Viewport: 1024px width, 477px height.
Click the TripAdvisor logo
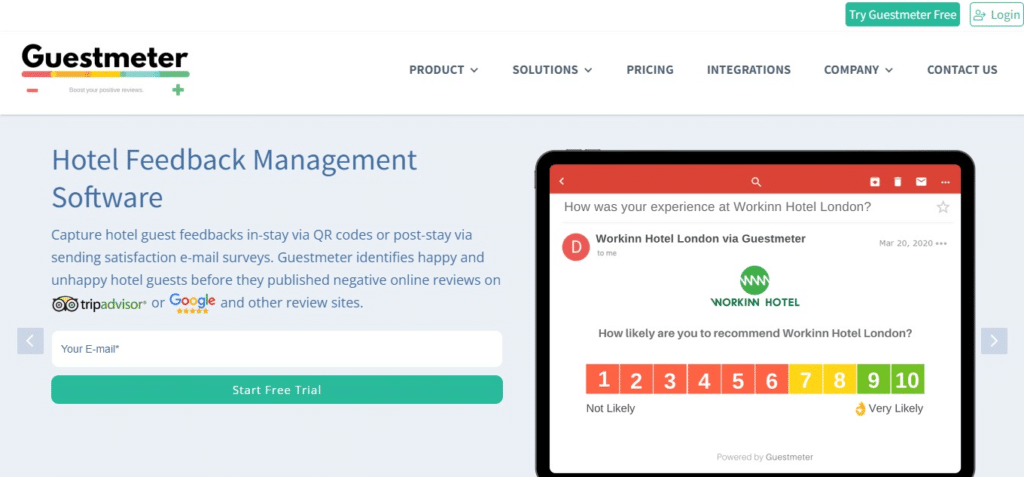point(99,304)
